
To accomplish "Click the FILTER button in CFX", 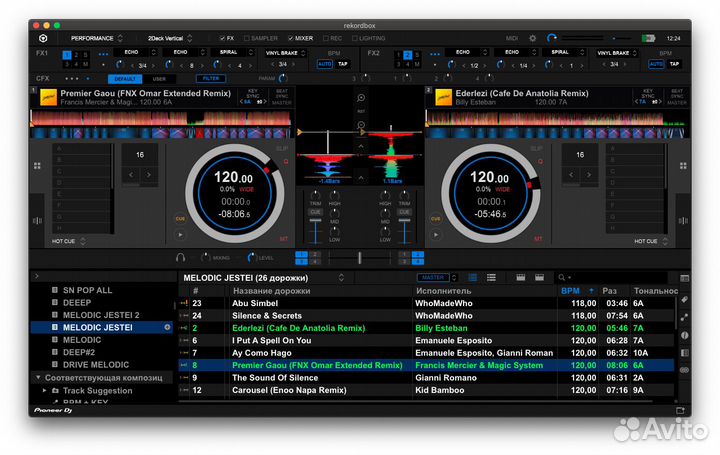I will 211,78.
